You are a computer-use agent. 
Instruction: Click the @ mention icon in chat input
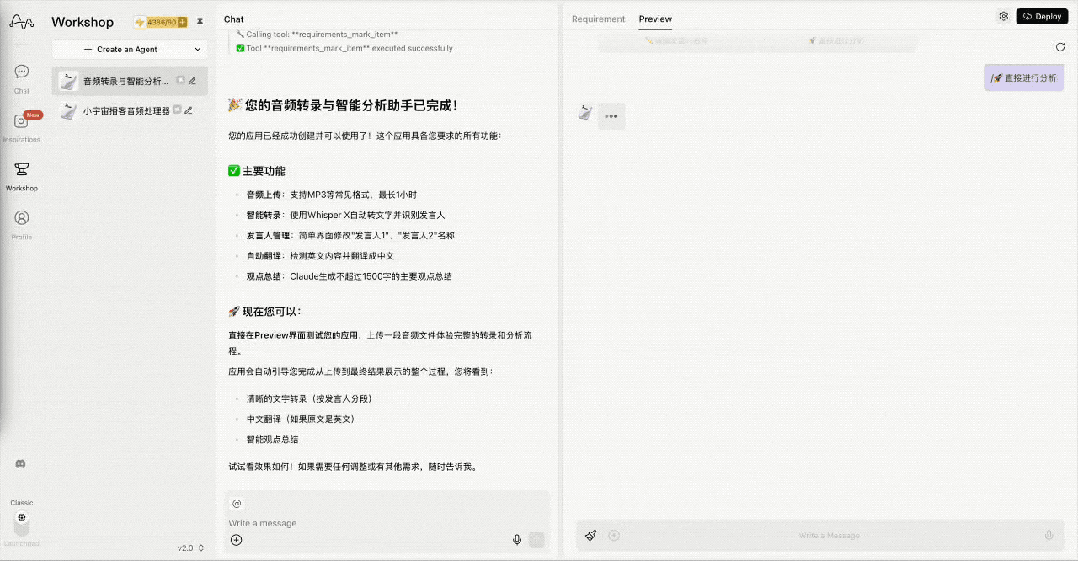(x=236, y=504)
